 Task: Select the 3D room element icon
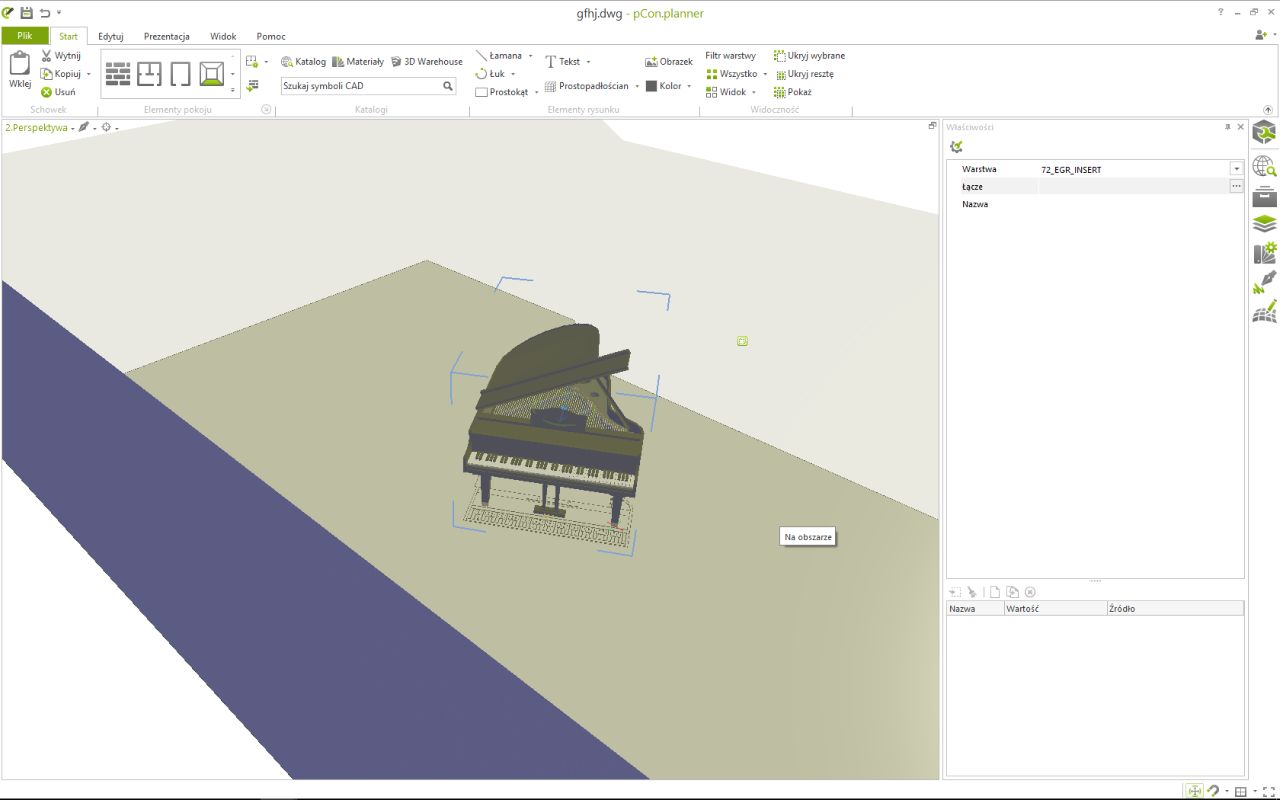coord(211,73)
